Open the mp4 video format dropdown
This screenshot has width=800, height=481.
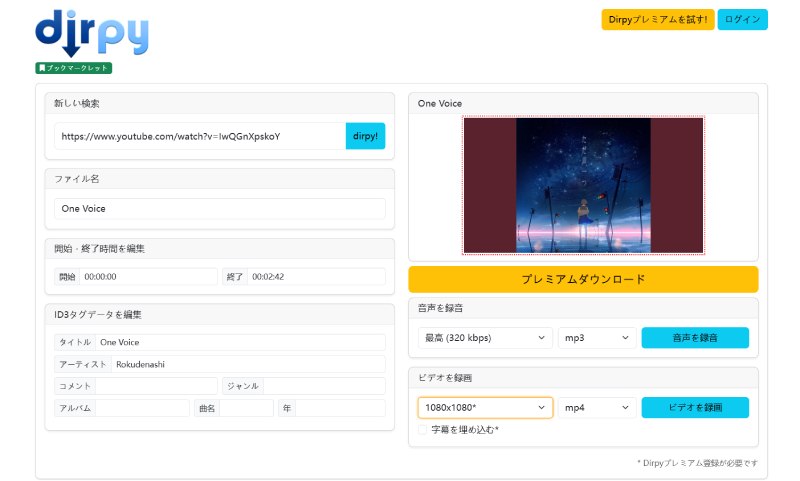click(597, 408)
